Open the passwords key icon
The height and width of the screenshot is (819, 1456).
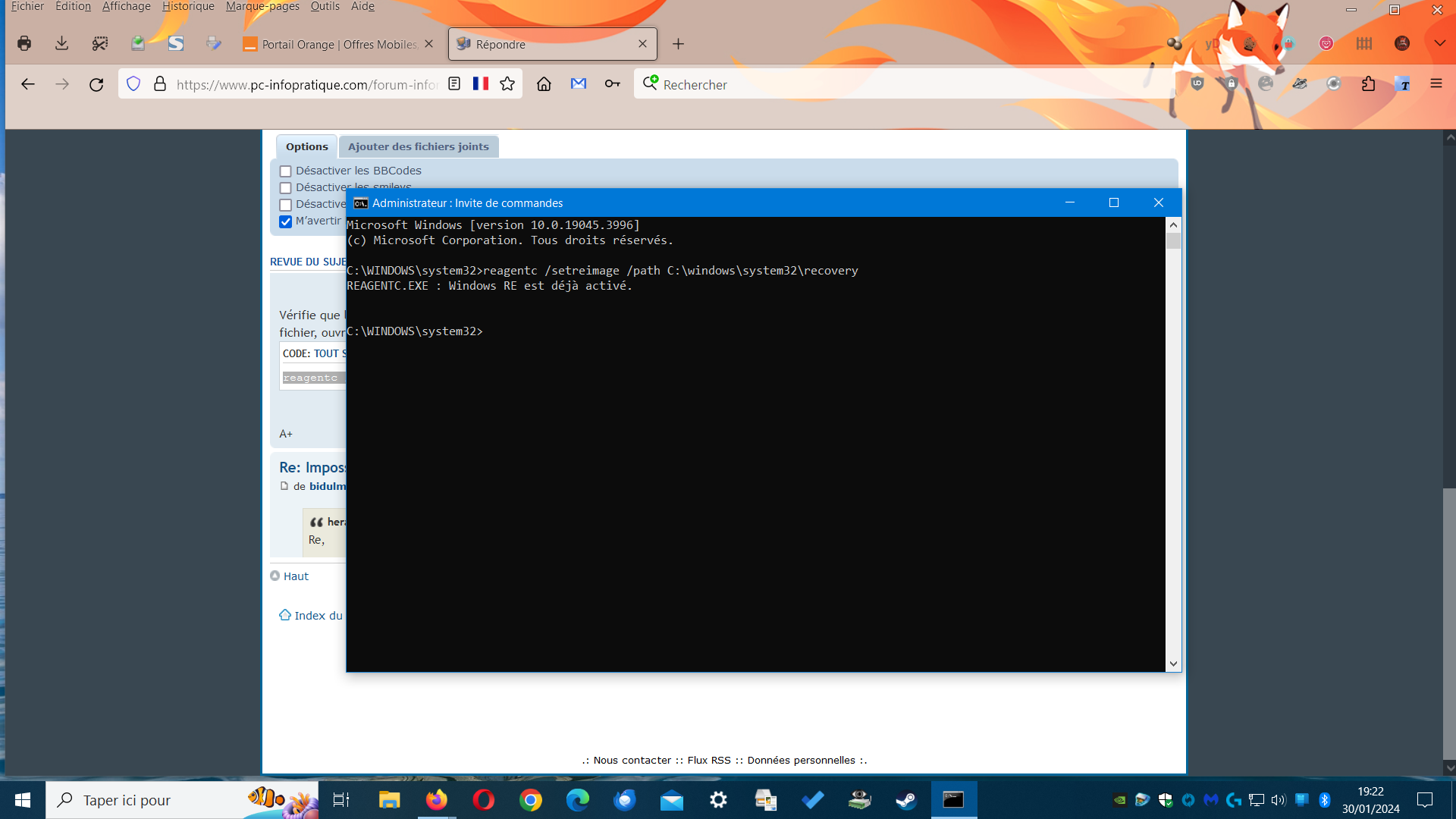pos(613,84)
